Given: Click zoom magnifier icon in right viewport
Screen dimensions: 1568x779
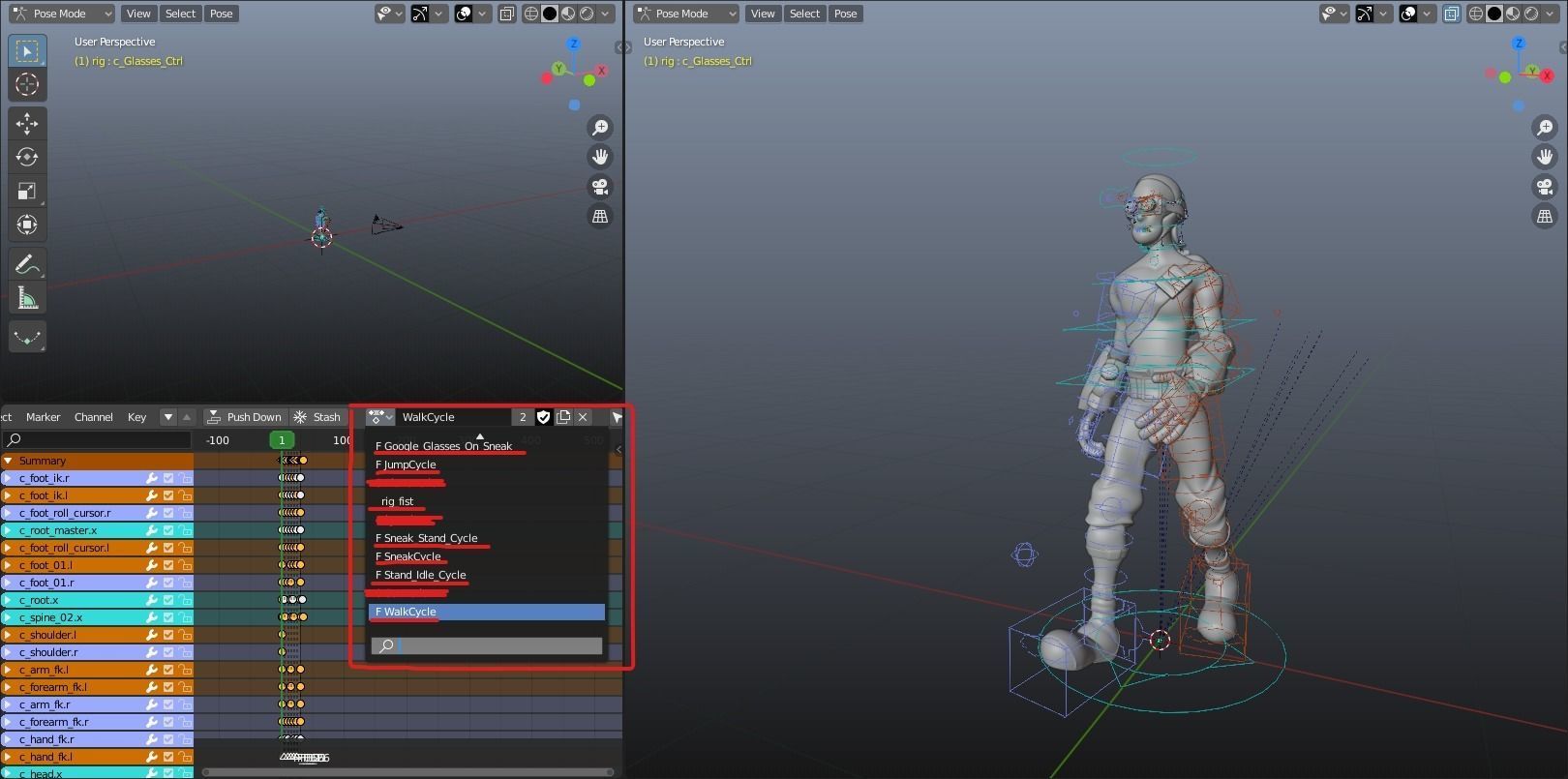Looking at the screenshot, I should click(1545, 128).
